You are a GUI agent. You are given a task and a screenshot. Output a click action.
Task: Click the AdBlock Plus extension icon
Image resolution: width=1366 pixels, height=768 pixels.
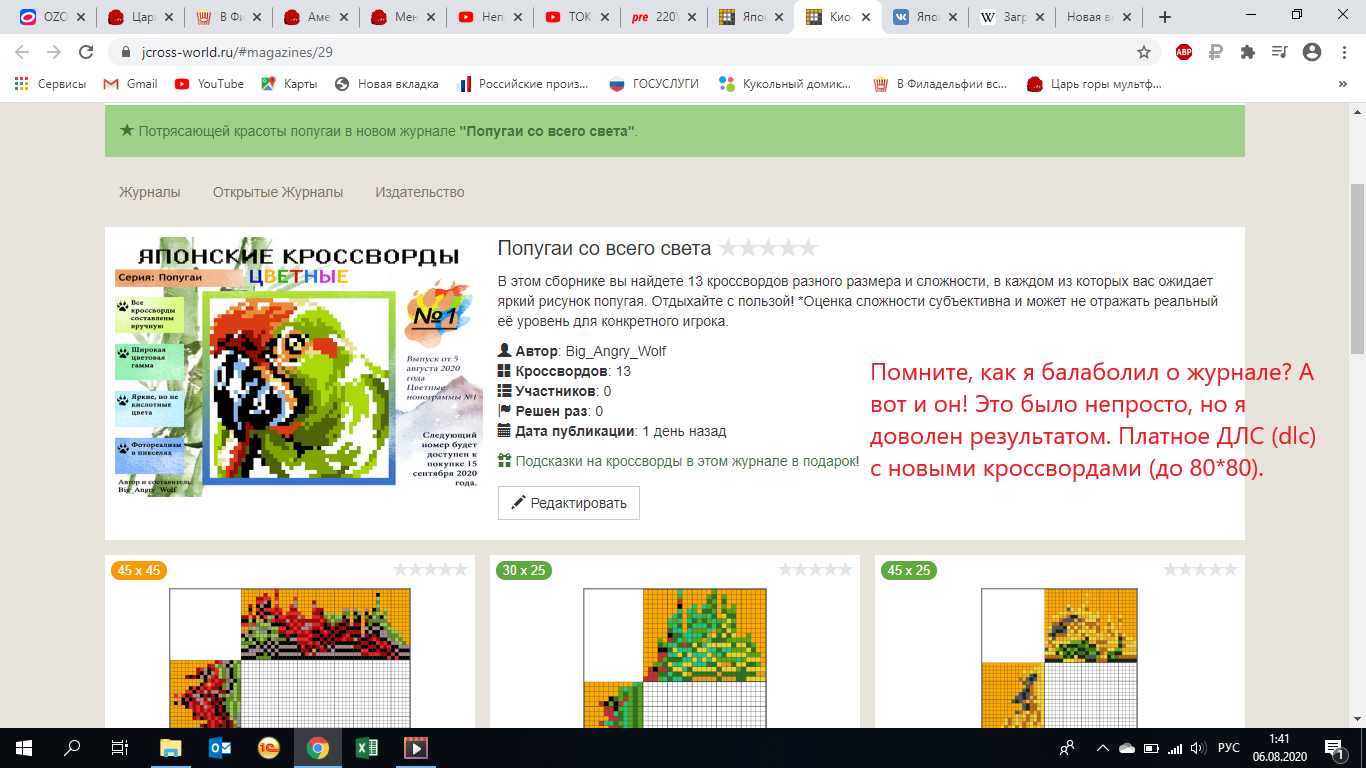(x=1184, y=52)
